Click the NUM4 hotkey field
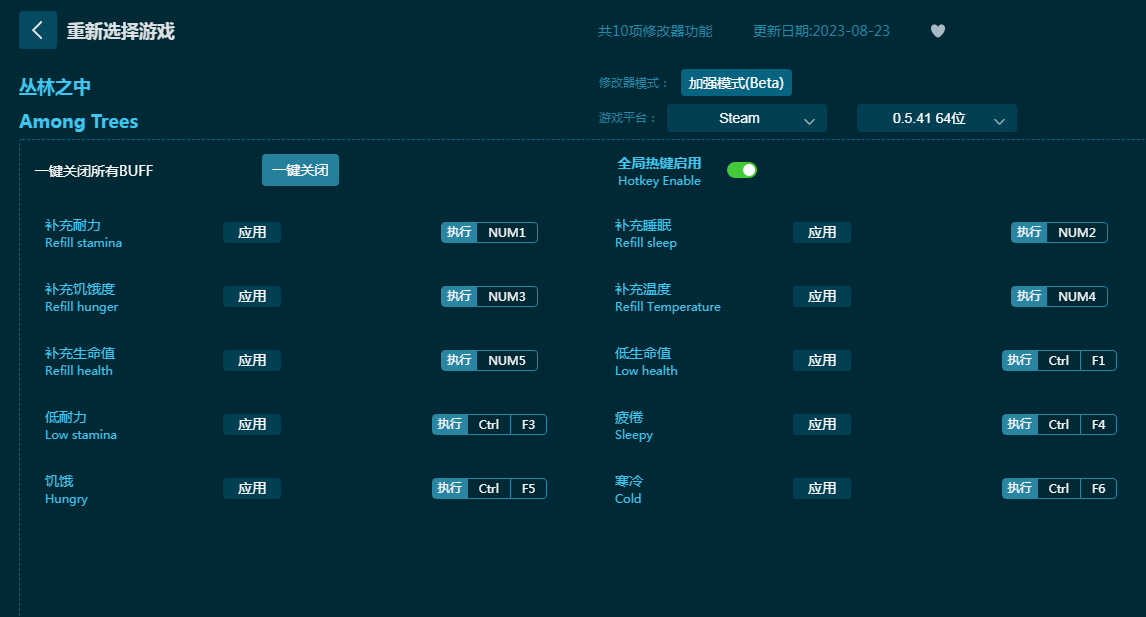The width and height of the screenshot is (1146, 617). click(1076, 296)
